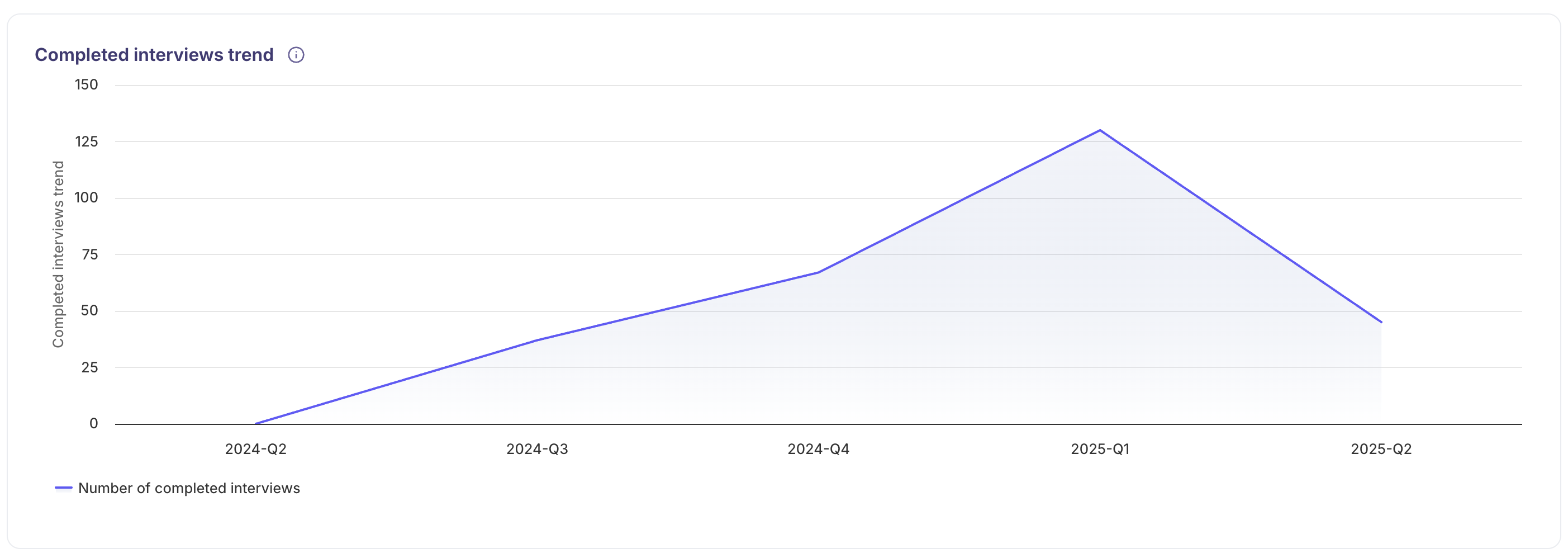
Task: Toggle the Number of completed interviews legend entry
Action: (x=189, y=488)
